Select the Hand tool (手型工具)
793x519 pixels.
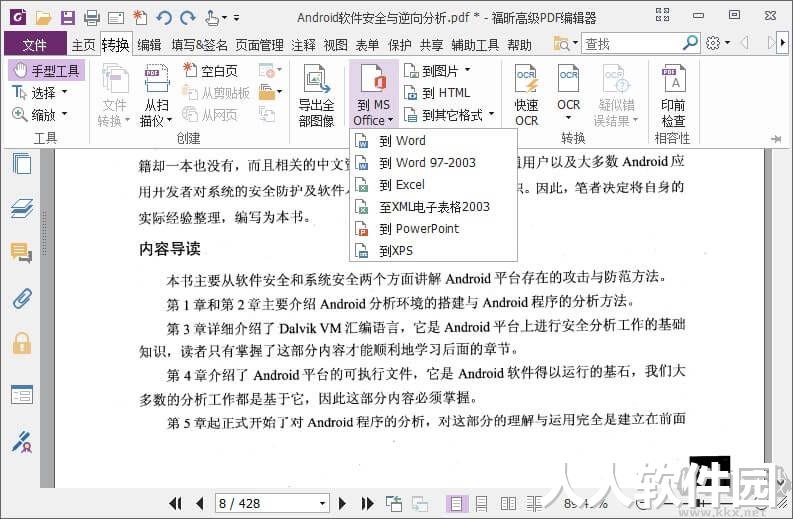coord(46,70)
